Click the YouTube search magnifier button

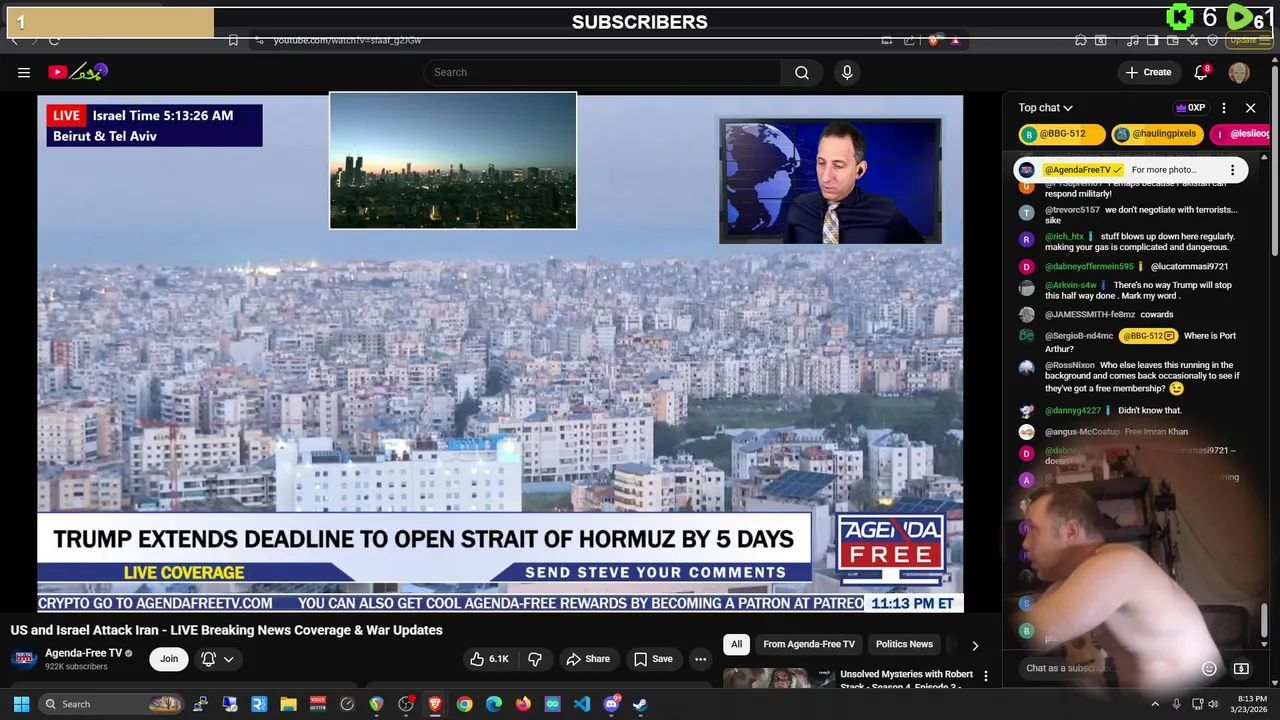pyautogui.click(x=802, y=72)
